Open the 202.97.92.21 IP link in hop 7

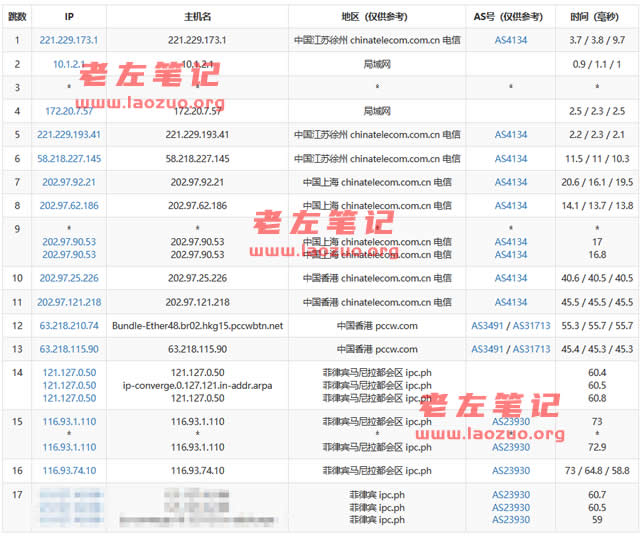pyautogui.click(x=69, y=182)
